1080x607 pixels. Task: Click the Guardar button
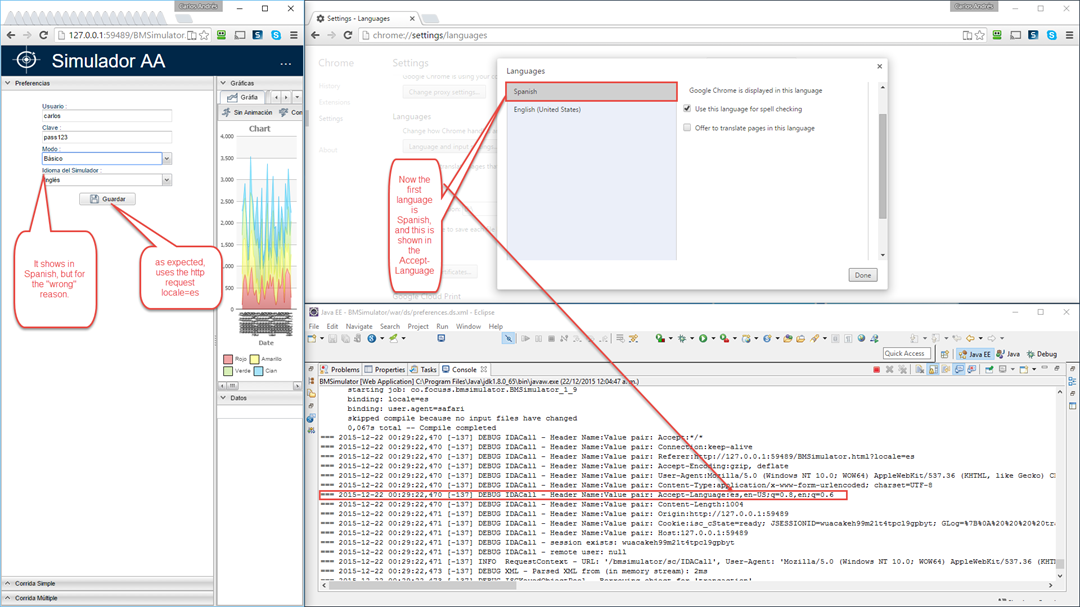point(107,199)
